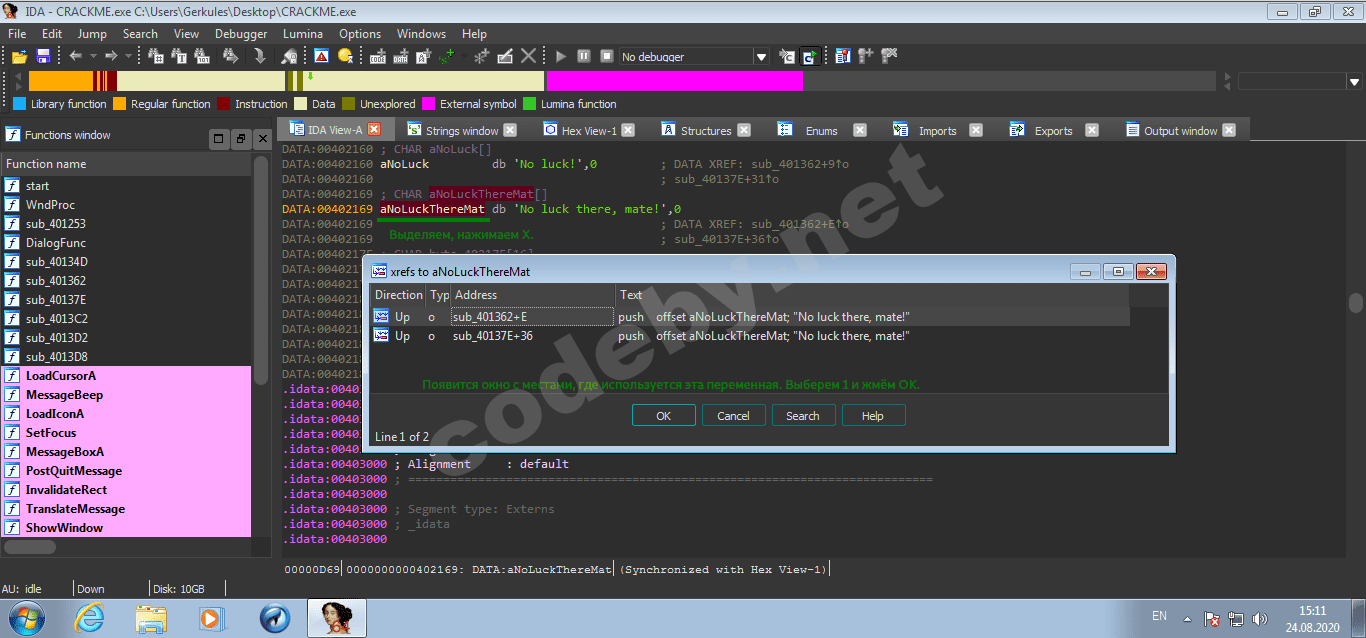
Task: Click the asterisk array toolbar icon
Action: click(482, 57)
